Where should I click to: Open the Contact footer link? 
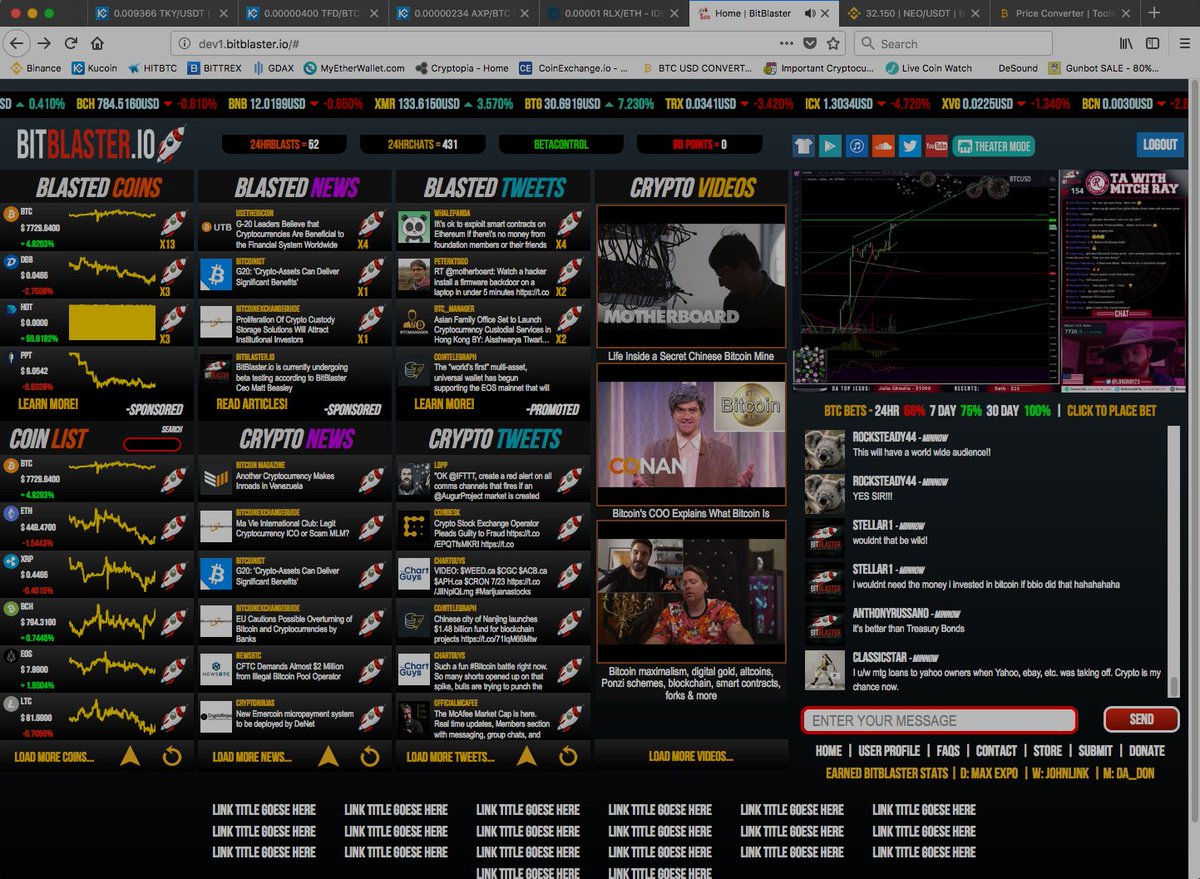click(996, 751)
